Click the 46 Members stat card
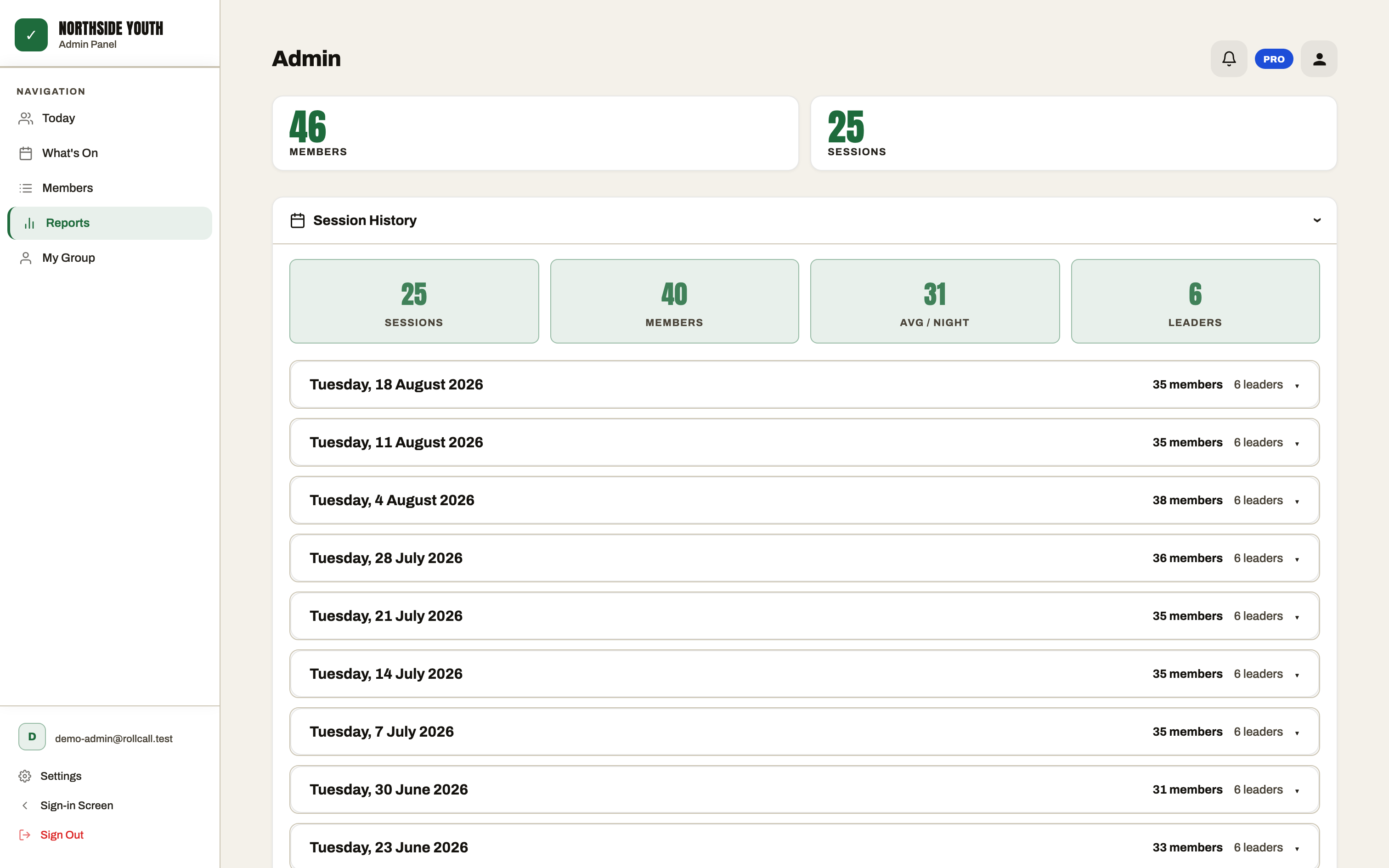This screenshot has width=1389, height=868. click(535, 133)
